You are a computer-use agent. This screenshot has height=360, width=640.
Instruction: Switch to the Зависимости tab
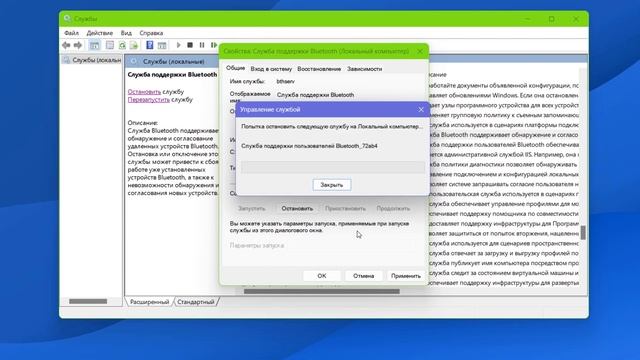pyautogui.click(x=364, y=69)
